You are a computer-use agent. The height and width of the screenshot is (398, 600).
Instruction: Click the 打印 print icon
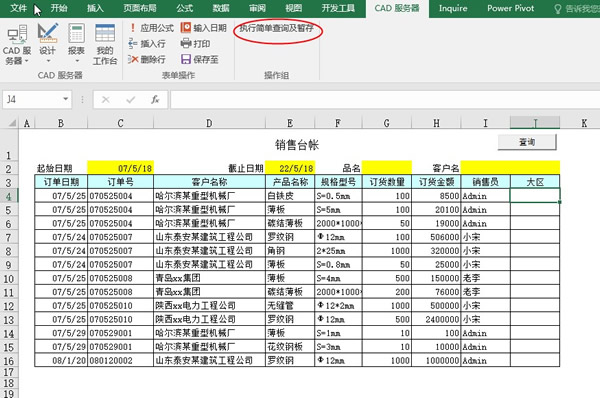tap(186, 44)
